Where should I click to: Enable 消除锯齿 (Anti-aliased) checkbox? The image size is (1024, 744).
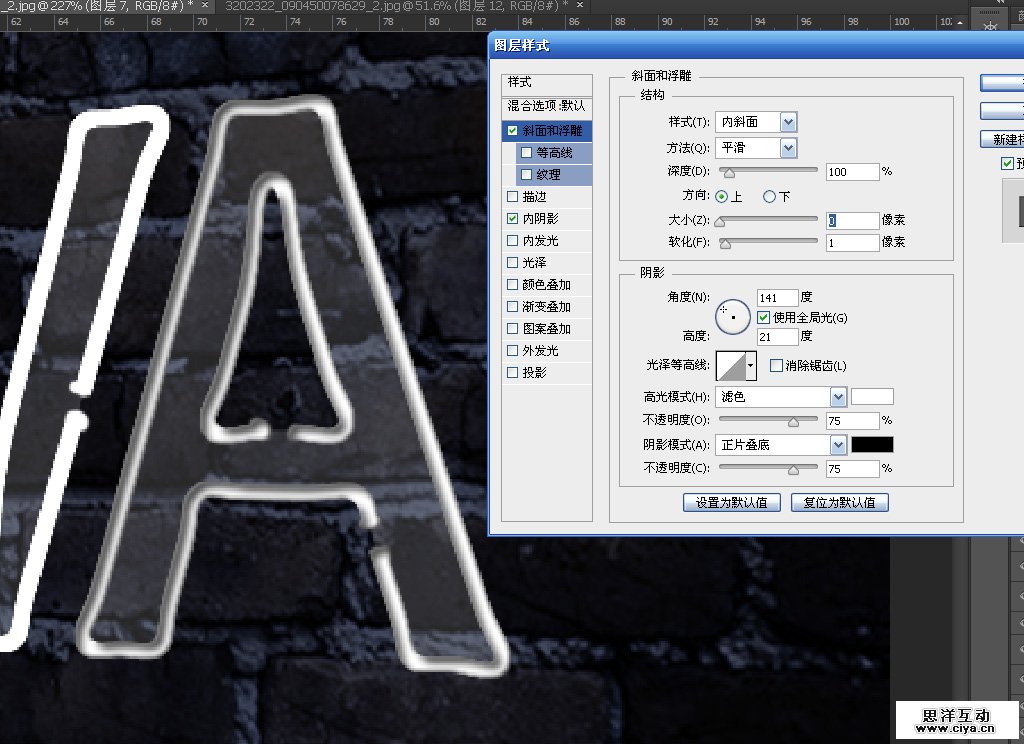click(777, 366)
